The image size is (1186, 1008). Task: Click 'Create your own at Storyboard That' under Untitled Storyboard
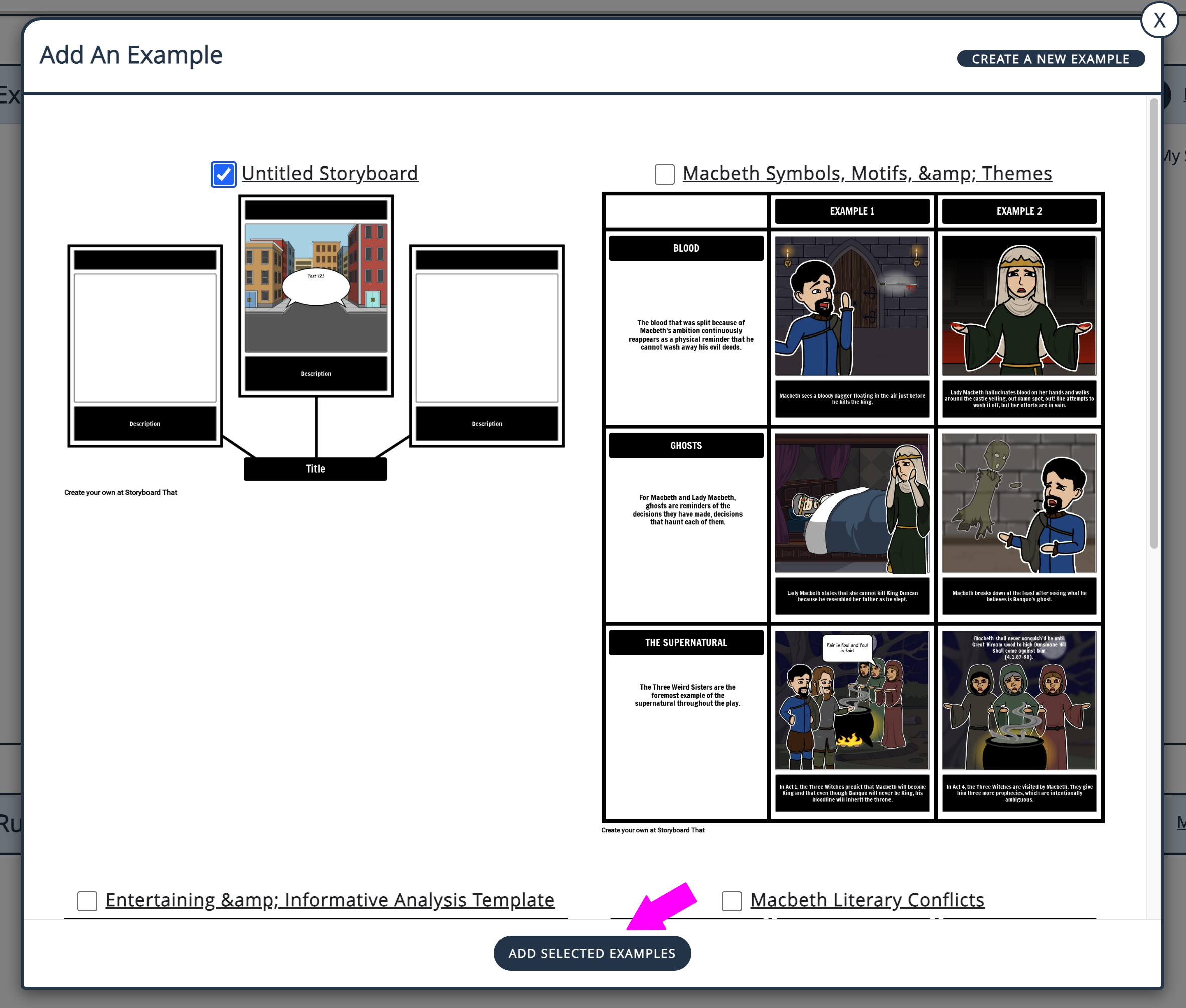(120, 492)
